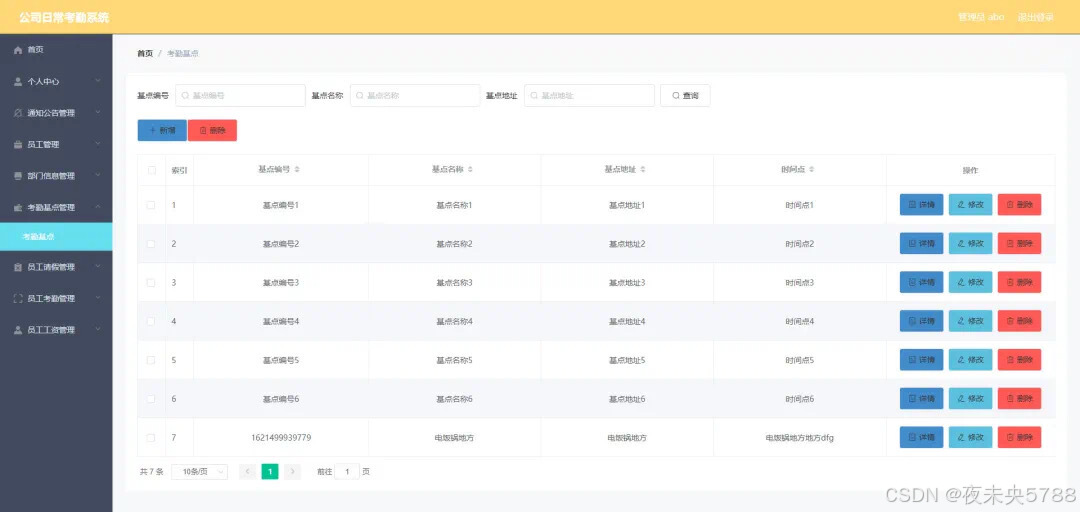The width and height of the screenshot is (1080, 512).
Task: Expand the 员工考勤管理 chevron
Action: (x=98, y=298)
